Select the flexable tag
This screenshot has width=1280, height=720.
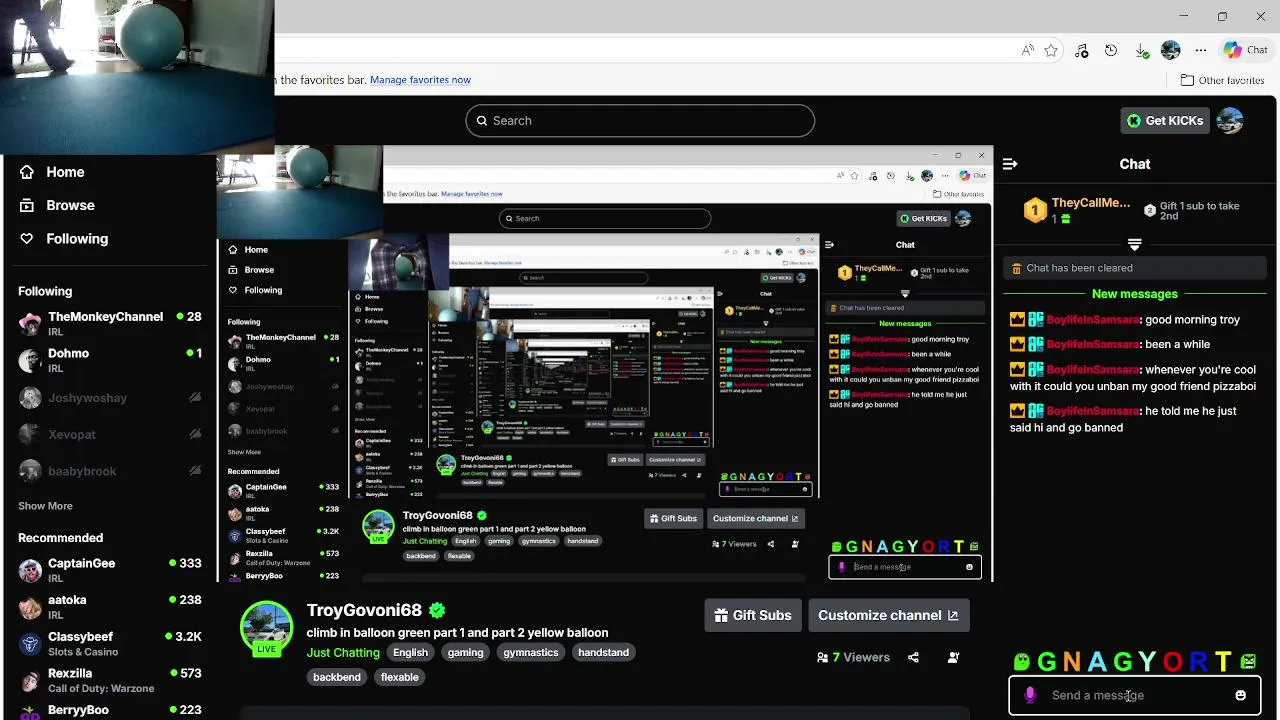pyautogui.click(x=399, y=677)
